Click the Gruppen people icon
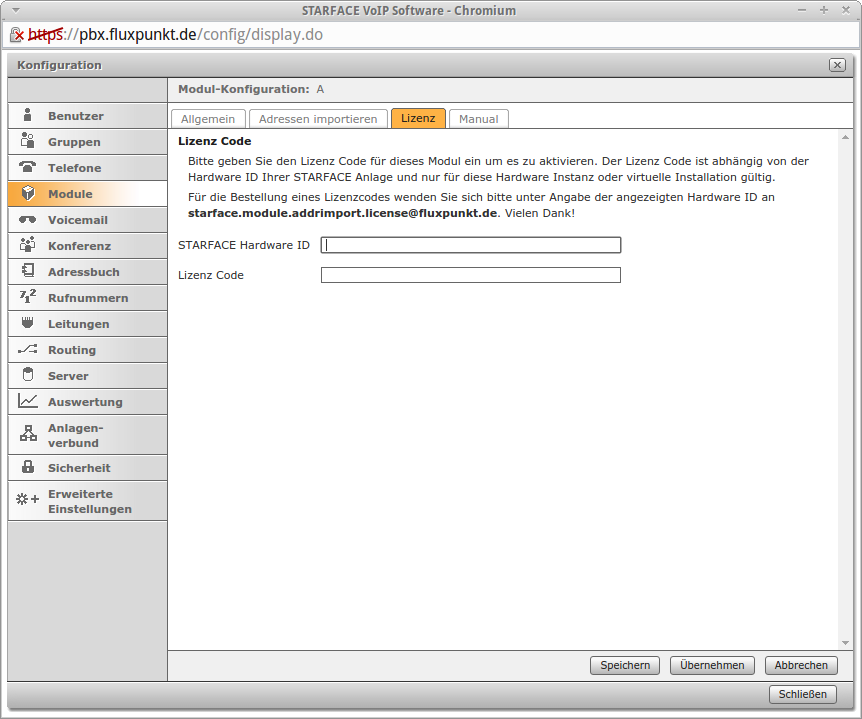 [x=27, y=141]
